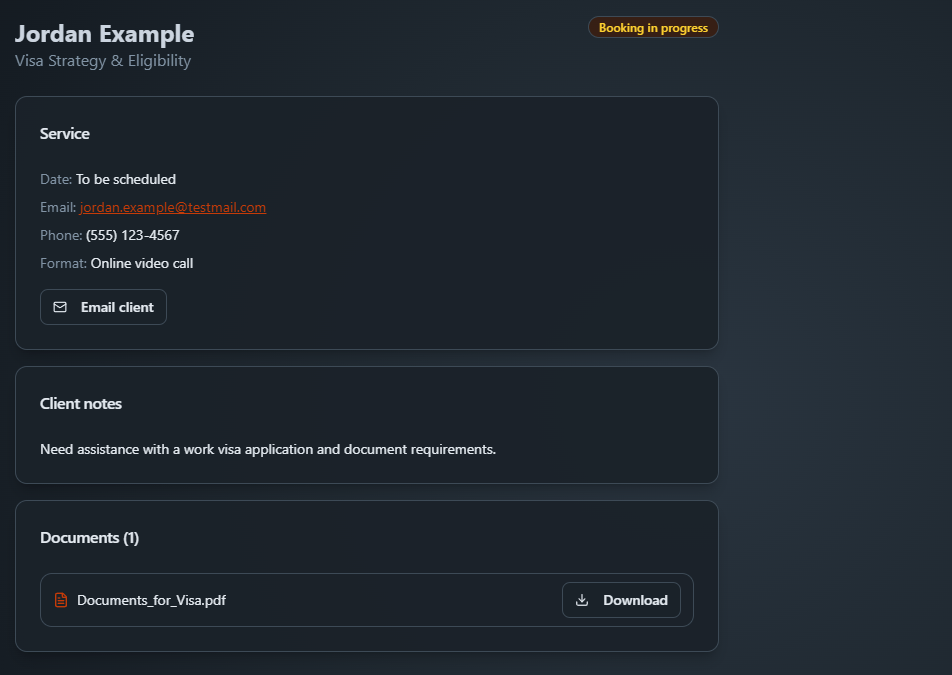952x675 pixels.
Task: Open the Email client button
Action: coord(103,307)
